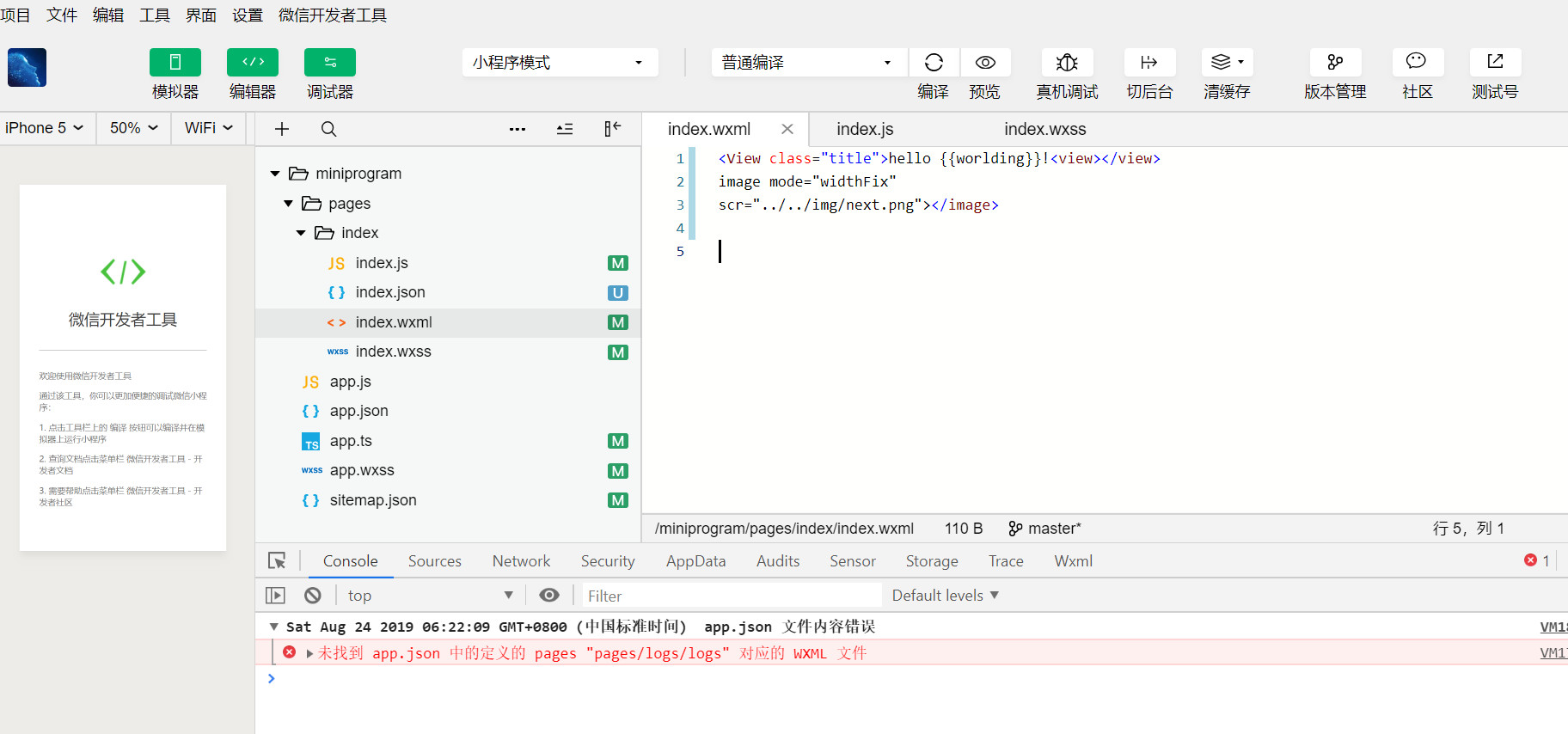Open the 微信开发者工具 menu
The image size is (1568, 734).
click(333, 15)
